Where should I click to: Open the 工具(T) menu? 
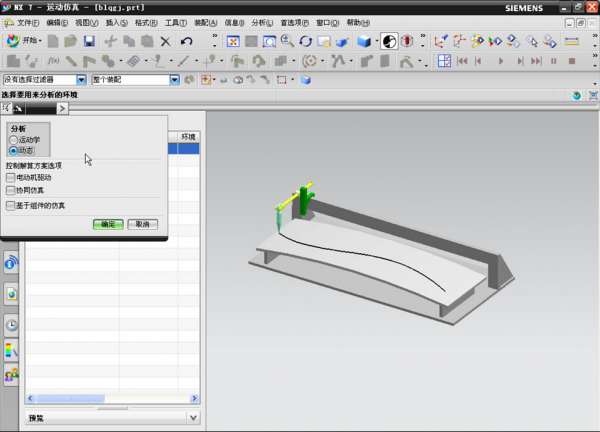175,23
